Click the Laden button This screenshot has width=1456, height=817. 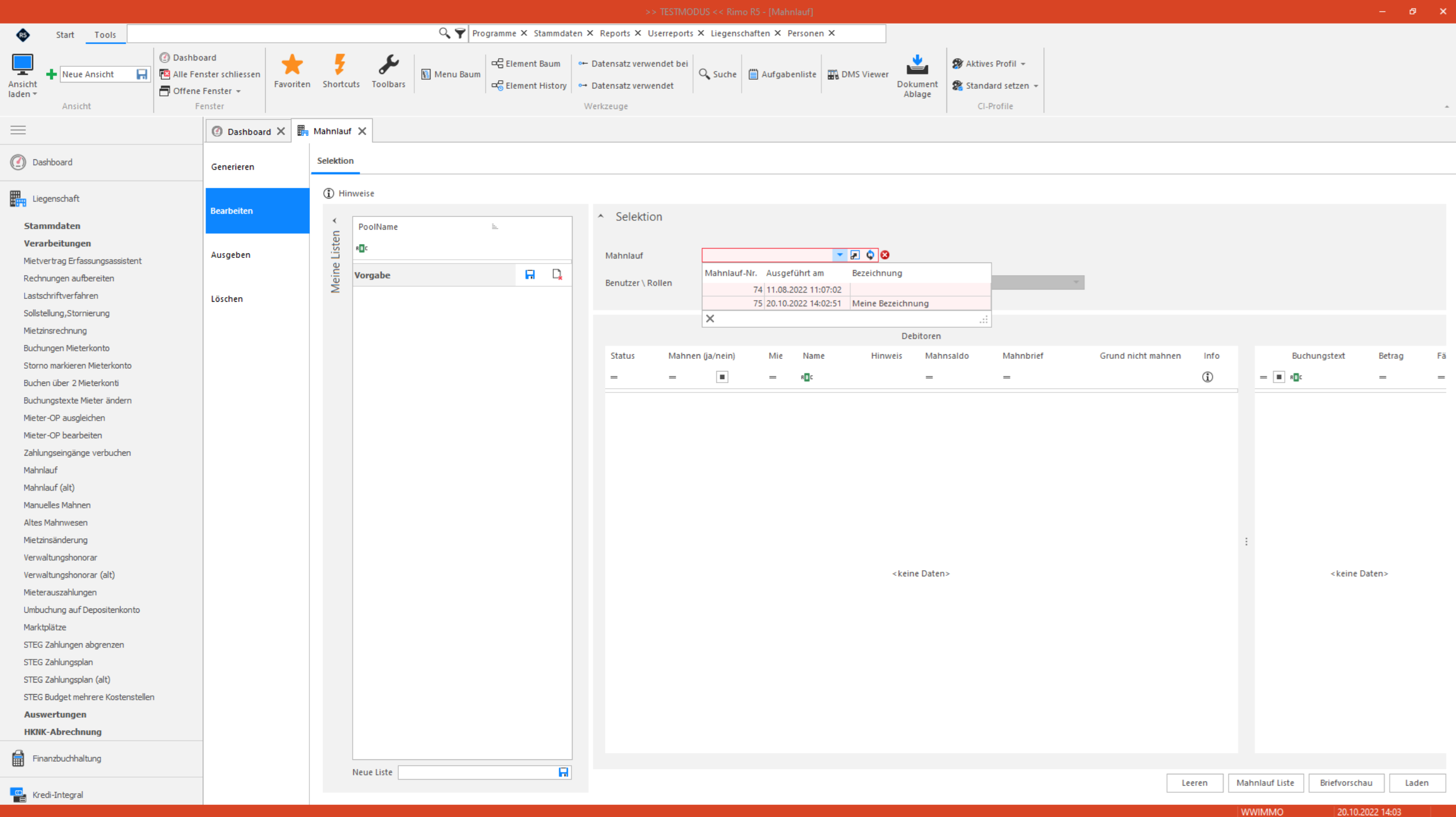1416,783
